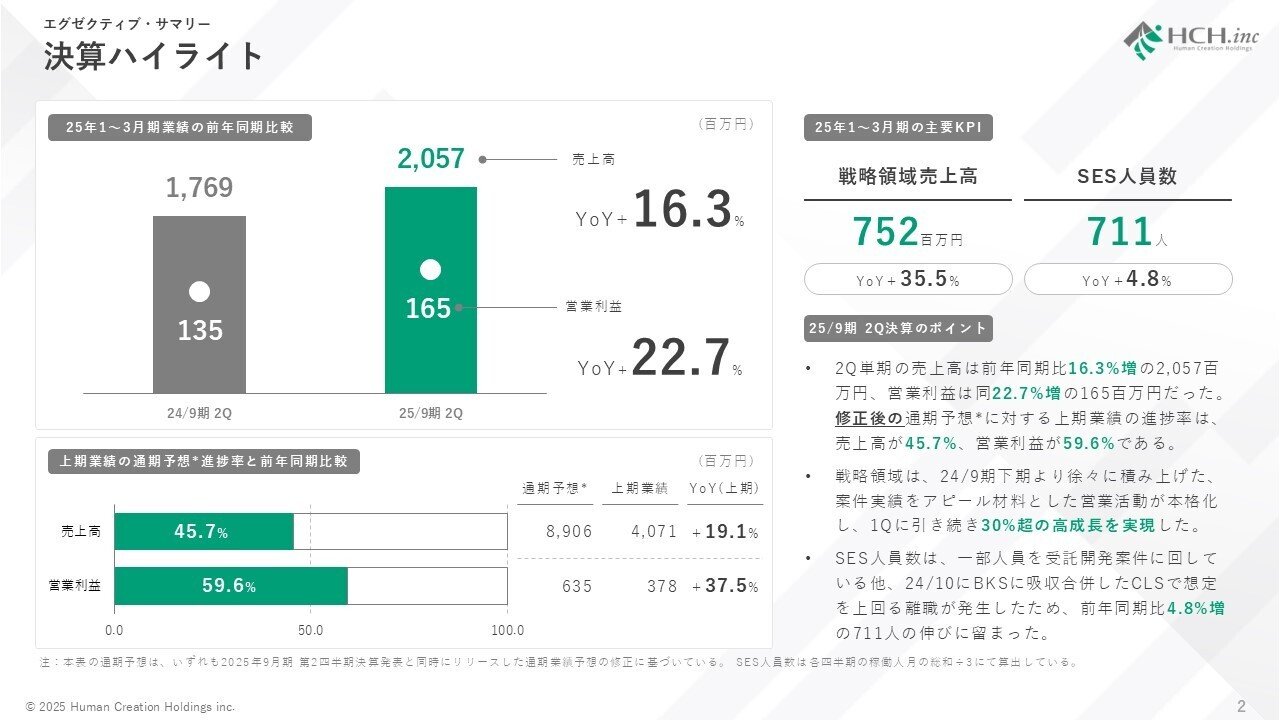The width and height of the screenshot is (1280, 720).
Task: Select the 711人 KPI value
Action: pos(1127,233)
